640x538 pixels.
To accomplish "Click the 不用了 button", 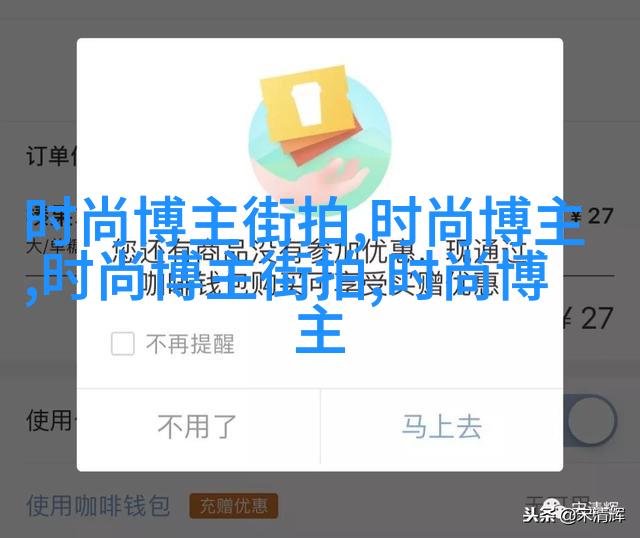I will point(198,427).
